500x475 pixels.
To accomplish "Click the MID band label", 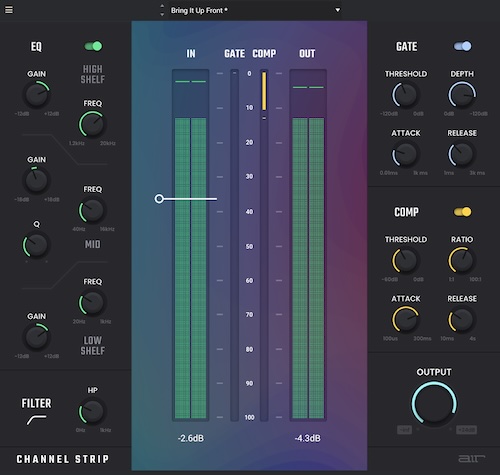I will pos(93,244).
